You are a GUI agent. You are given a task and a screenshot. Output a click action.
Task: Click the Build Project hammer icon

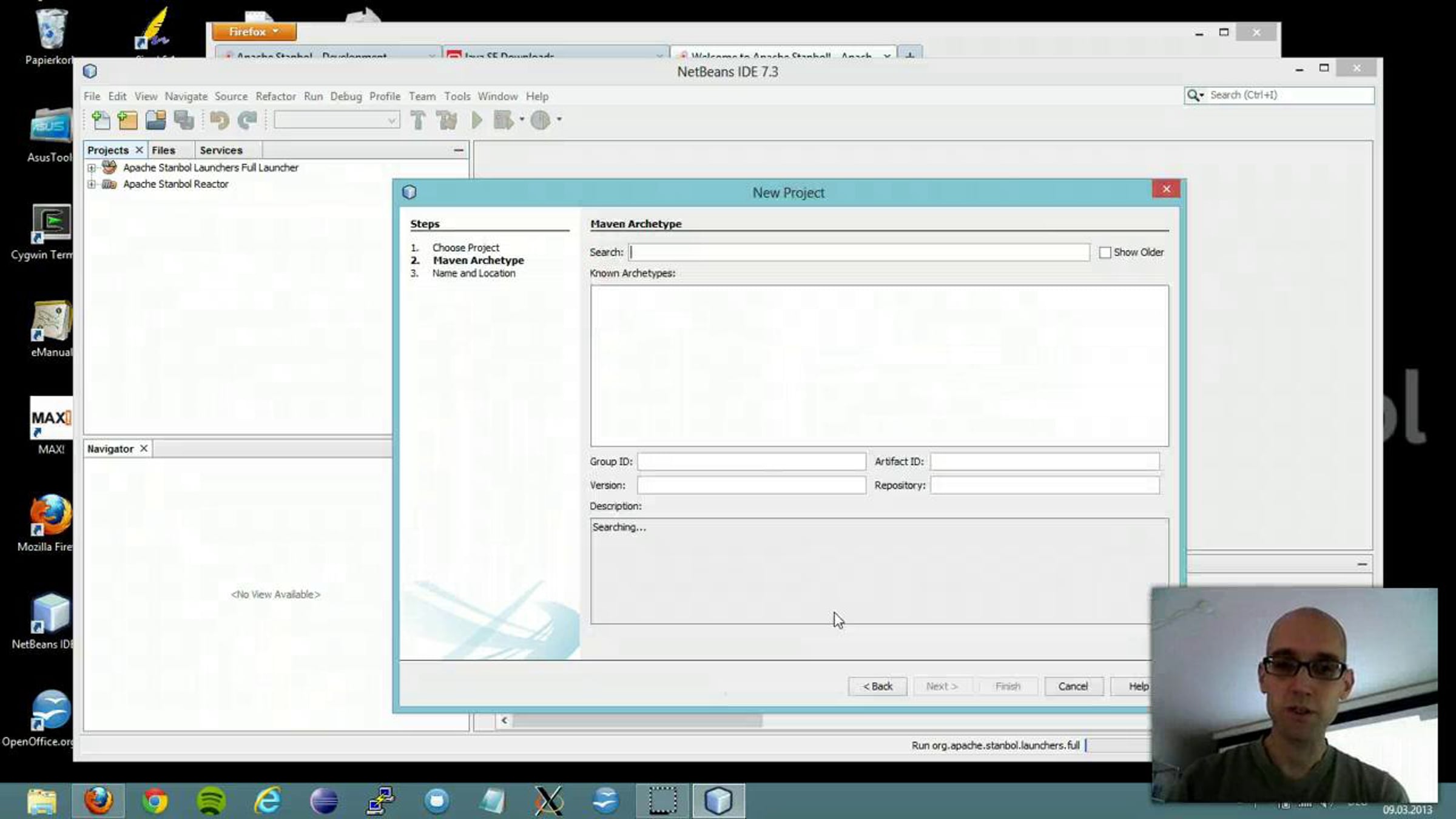pos(417,120)
